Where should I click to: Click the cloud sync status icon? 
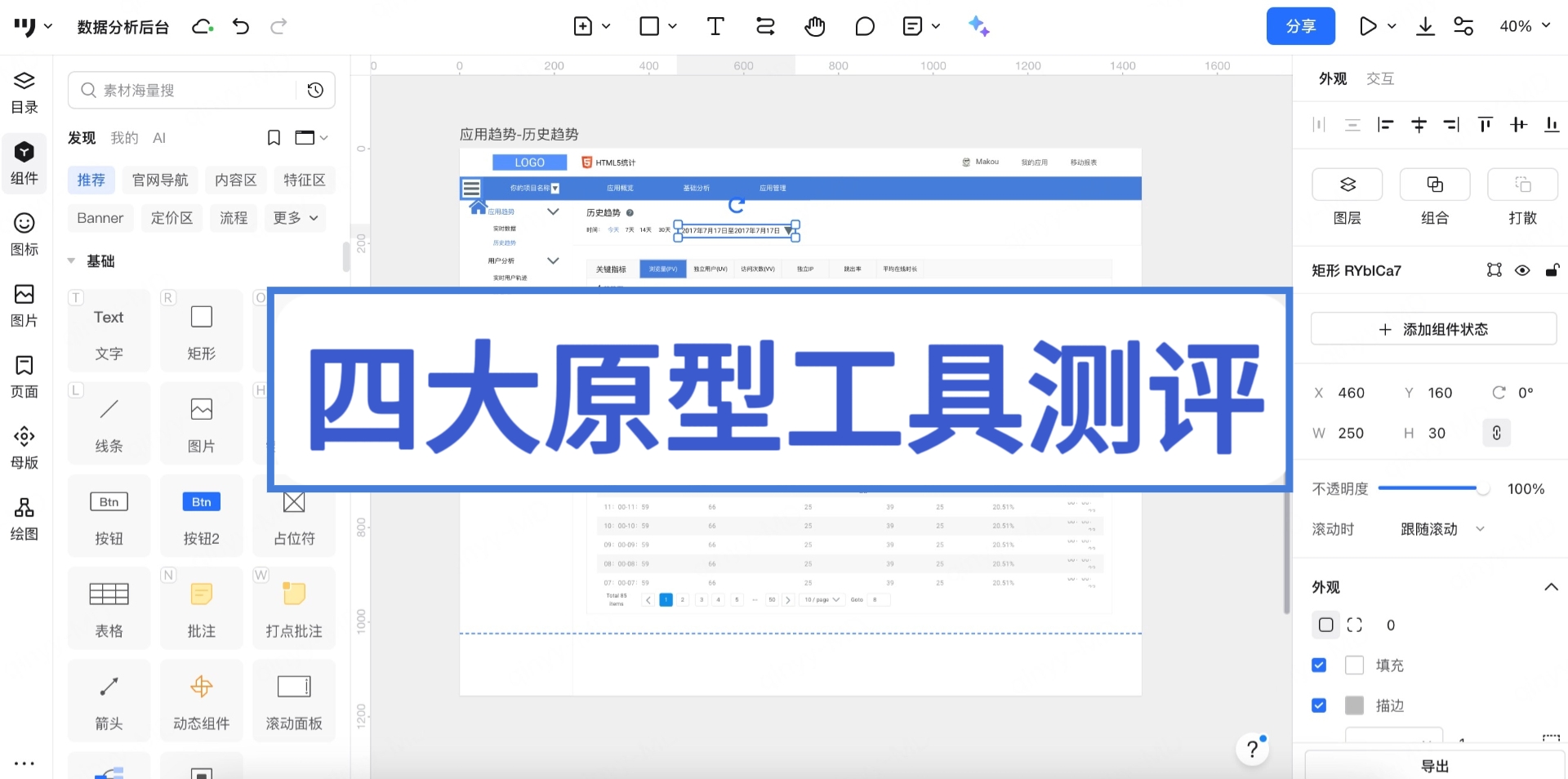(x=203, y=26)
